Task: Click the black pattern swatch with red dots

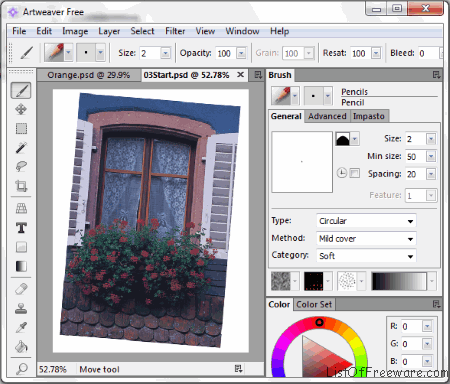Action: (313, 281)
